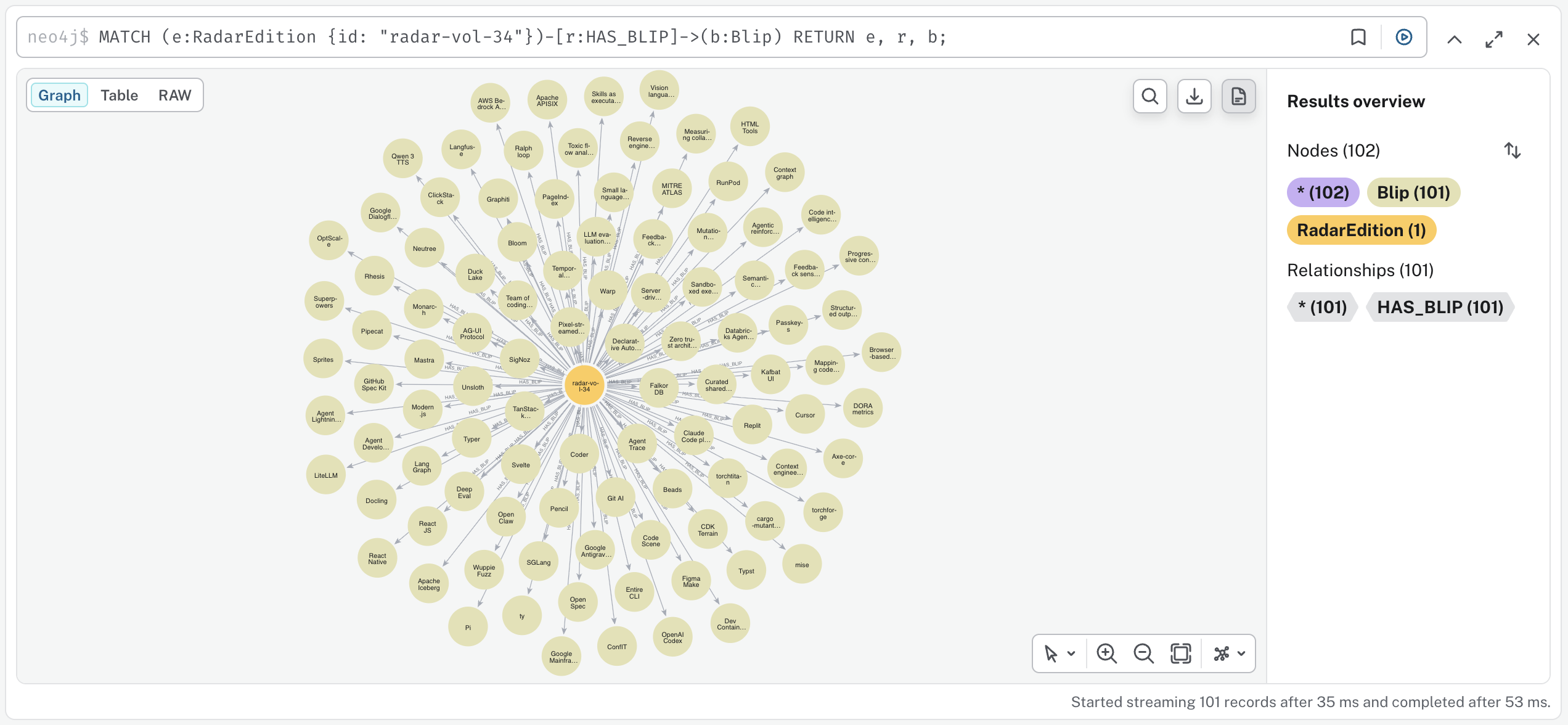Edit the Cypher query input
This screenshot has width=1568, height=725.
click(678, 38)
